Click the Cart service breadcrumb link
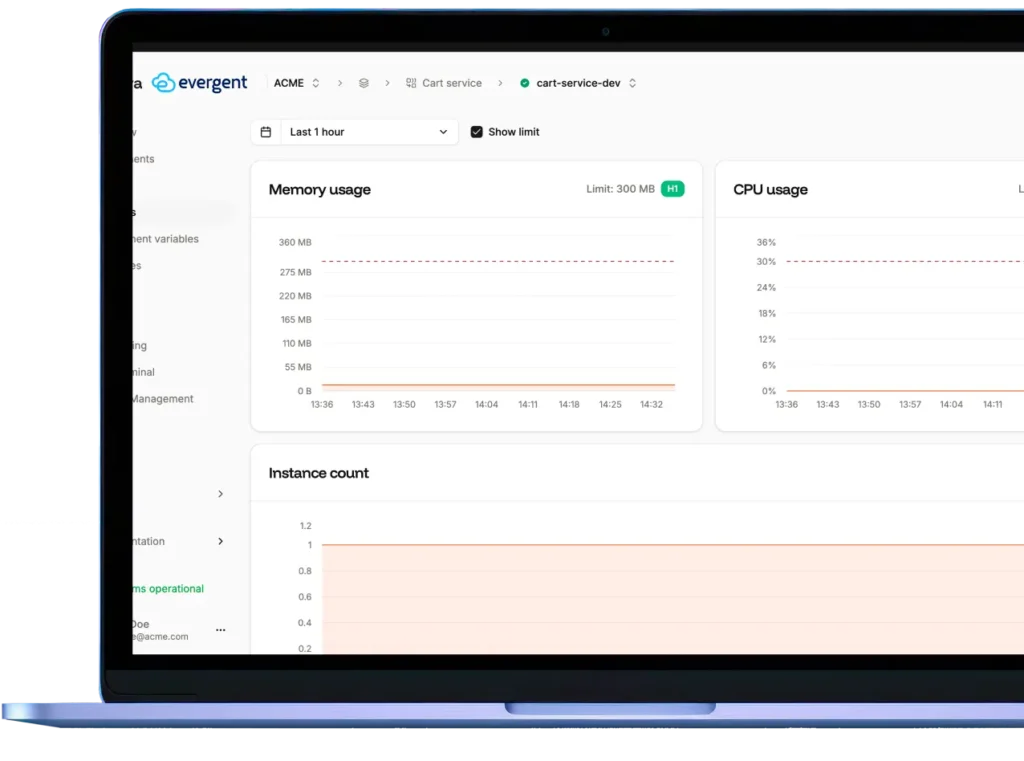The height and width of the screenshot is (761, 1024). pyautogui.click(x=451, y=83)
